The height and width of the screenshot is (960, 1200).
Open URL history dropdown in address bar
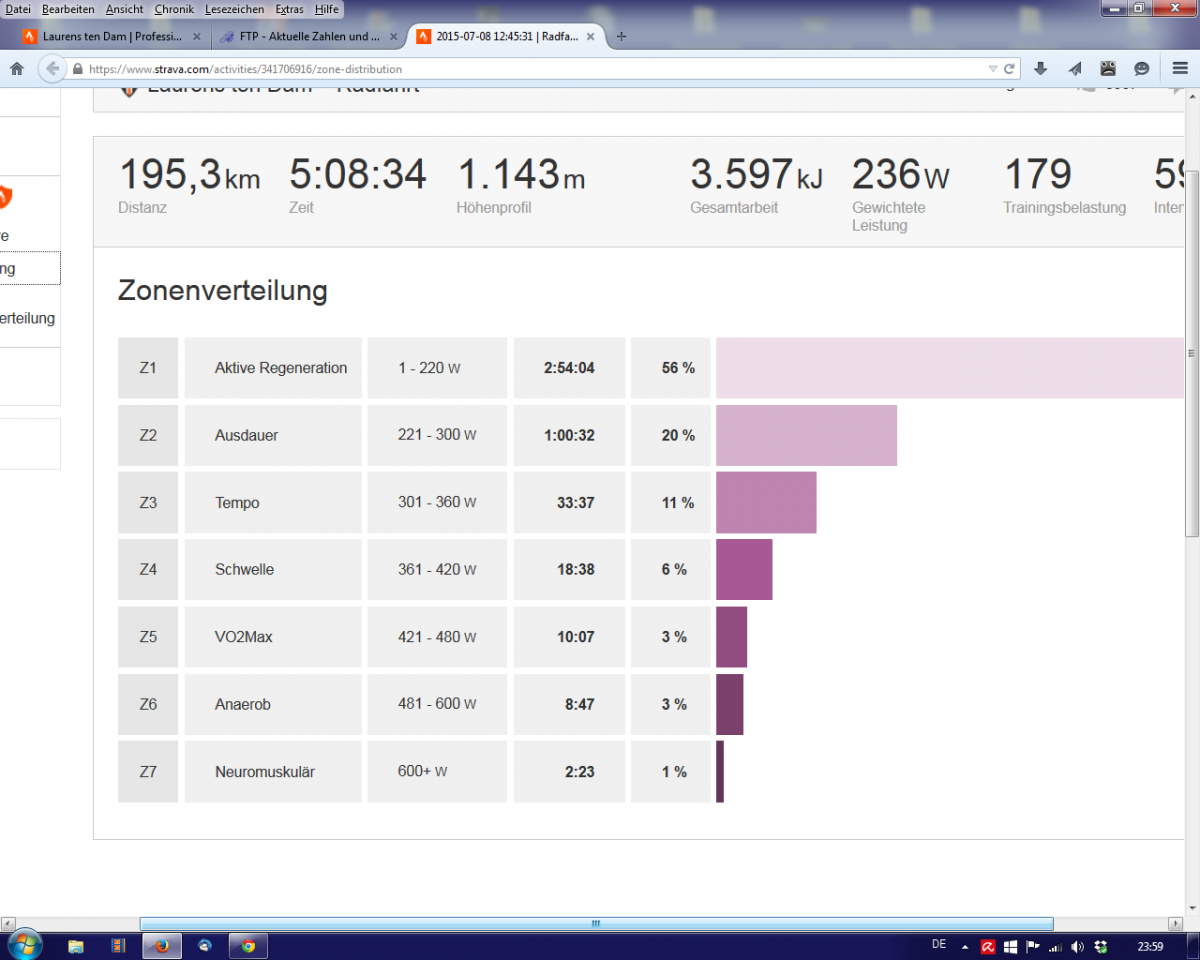click(x=992, y=69)
